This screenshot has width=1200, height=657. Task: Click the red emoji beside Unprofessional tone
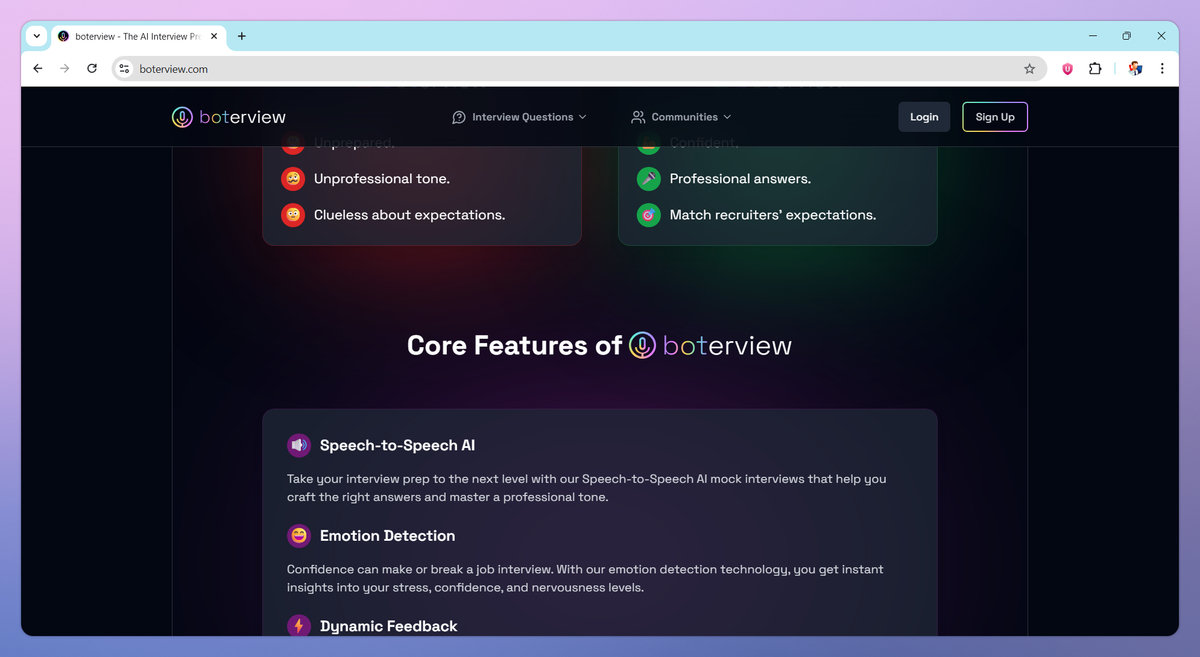pos(293,179)
